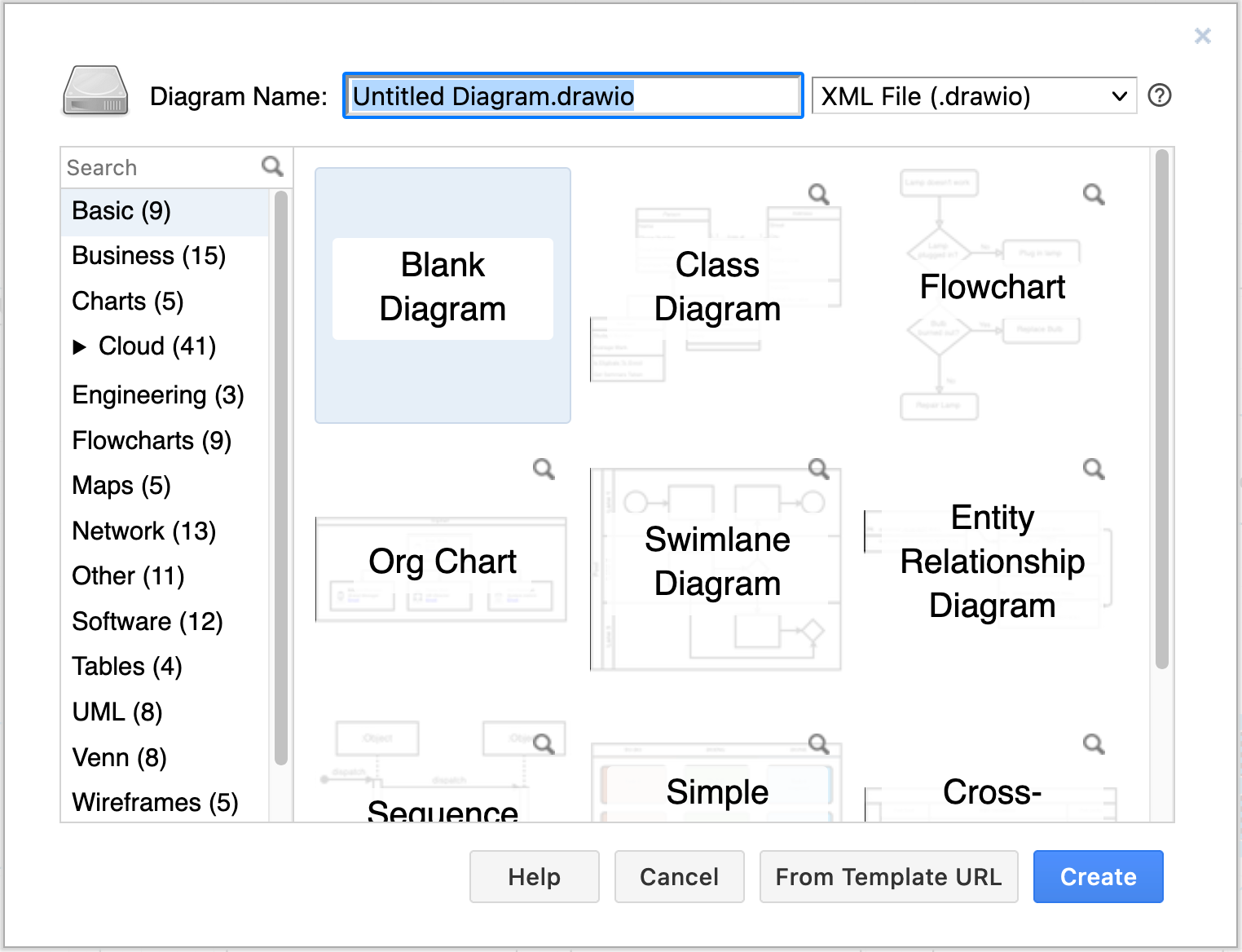Open From Template URL
1242x952 pixels.
[x=888, y=876]
